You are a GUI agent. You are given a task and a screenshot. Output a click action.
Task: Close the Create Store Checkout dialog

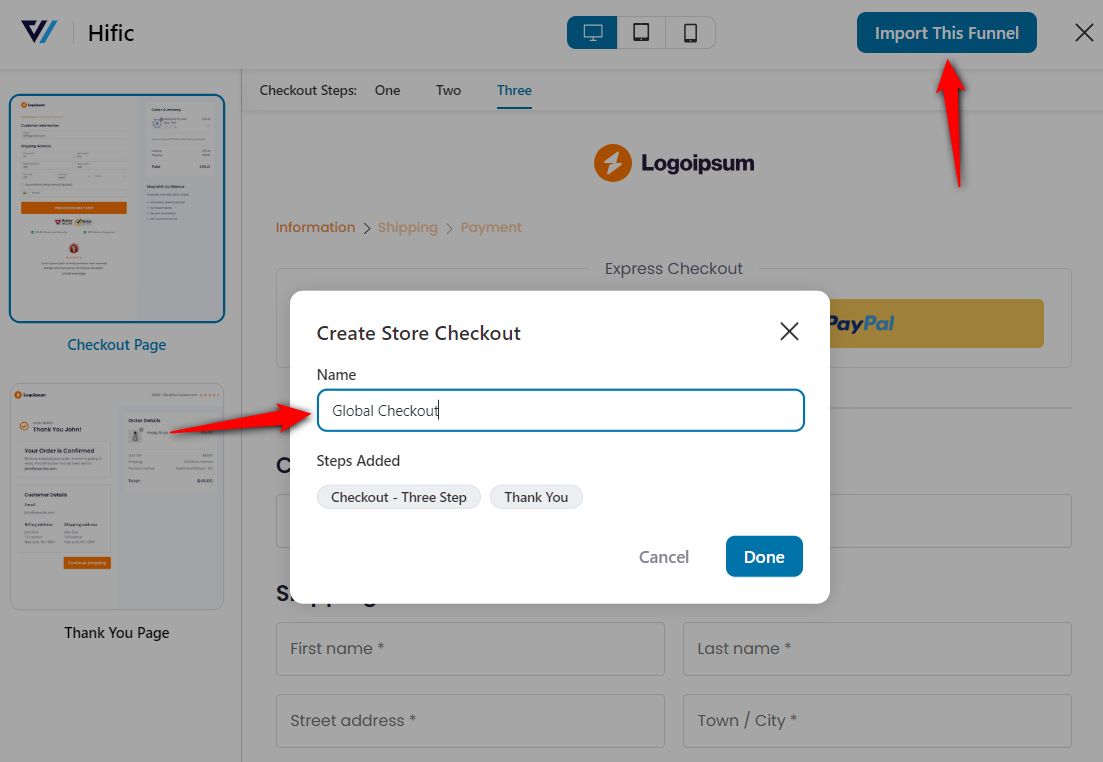[x=789, y=331]
